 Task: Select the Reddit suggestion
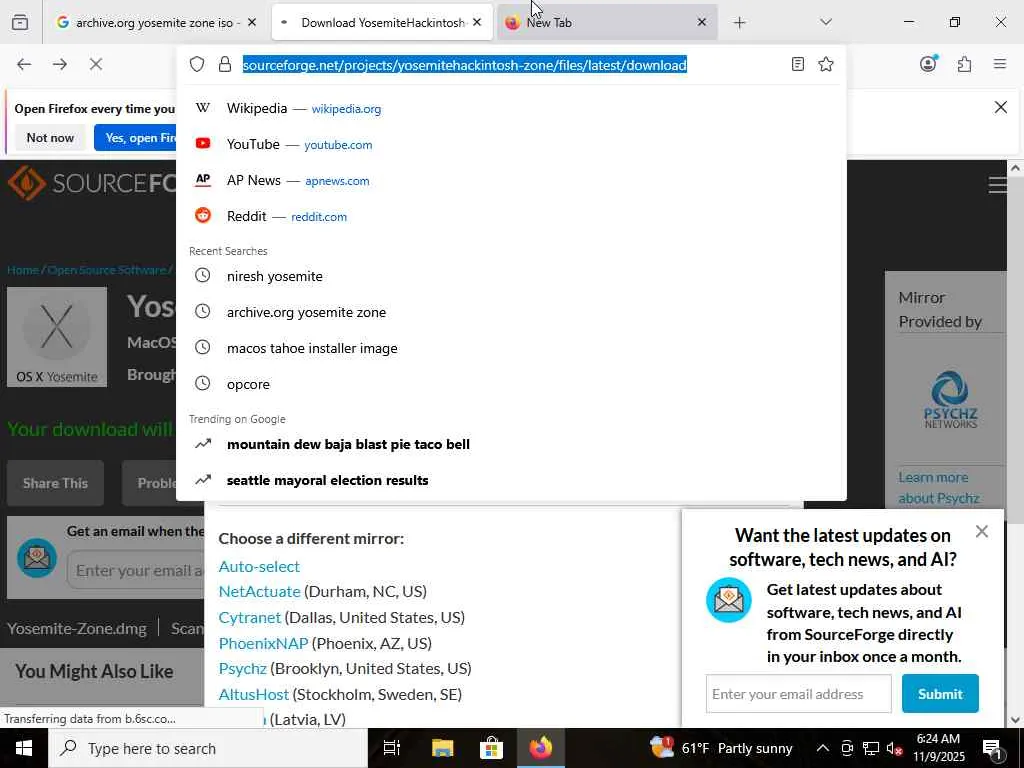511,216
